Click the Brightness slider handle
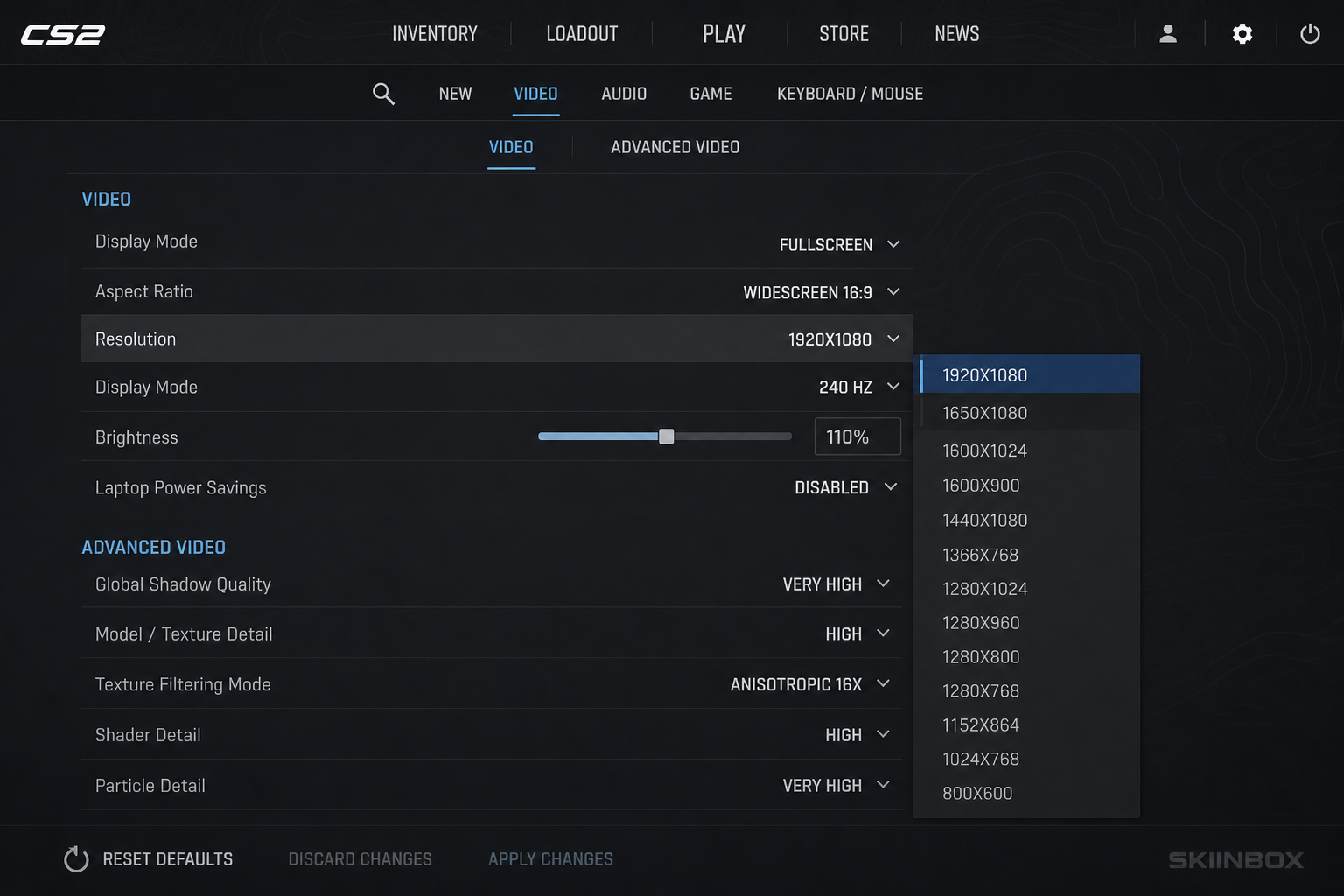The height and width of the screenshot is (896, 1344). click(666, 437)
